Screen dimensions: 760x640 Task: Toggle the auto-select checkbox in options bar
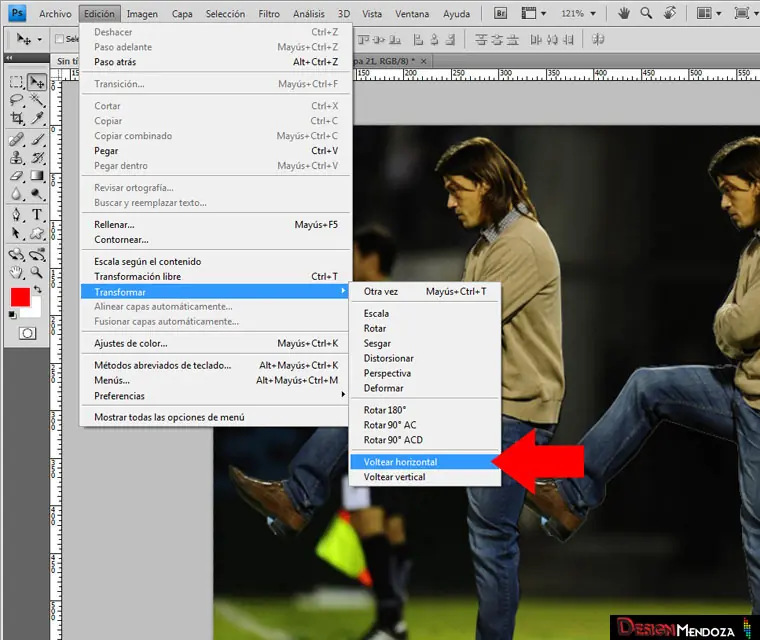[60, 39]
